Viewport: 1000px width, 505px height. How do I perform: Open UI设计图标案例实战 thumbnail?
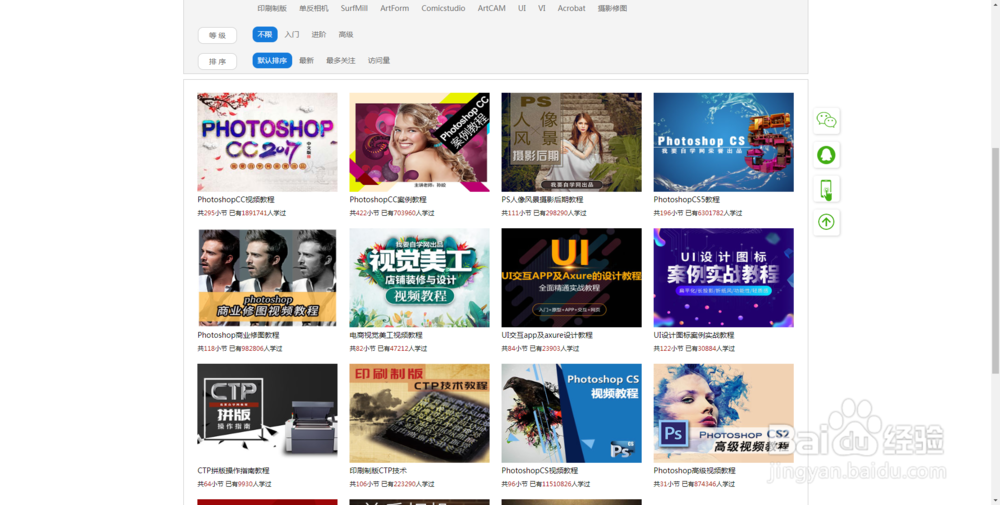(724, 277)
